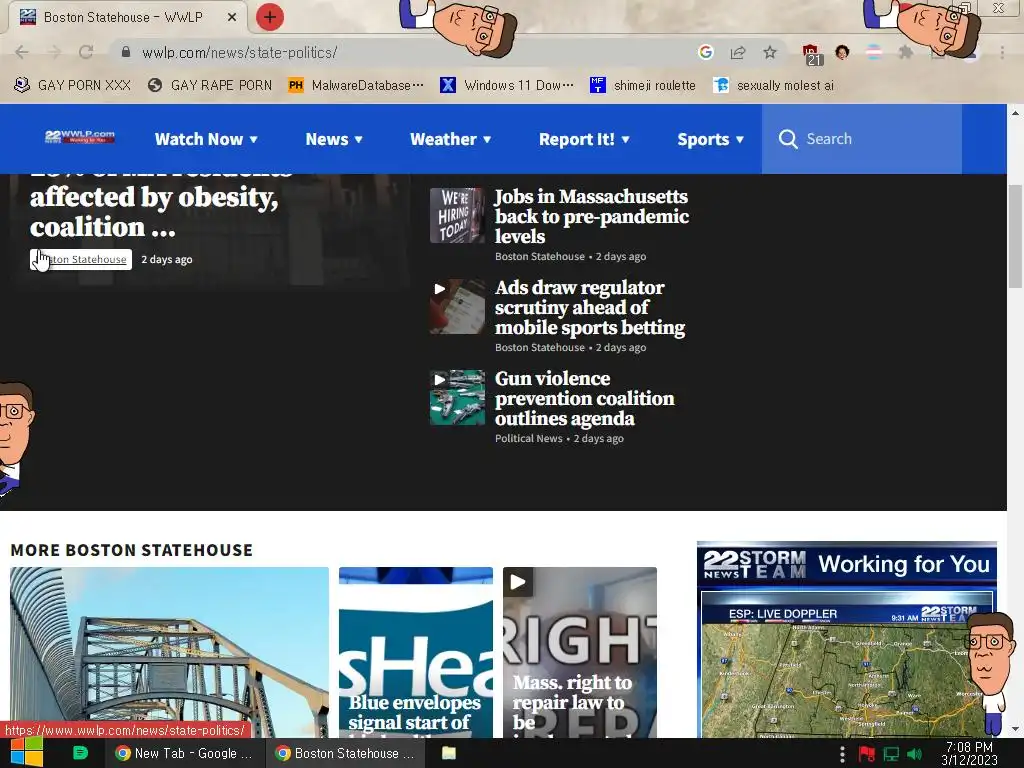This screenshot has width=1024, height=768.
Task: Open Gun violence prevention coalition article
Action: pos(584,398)
